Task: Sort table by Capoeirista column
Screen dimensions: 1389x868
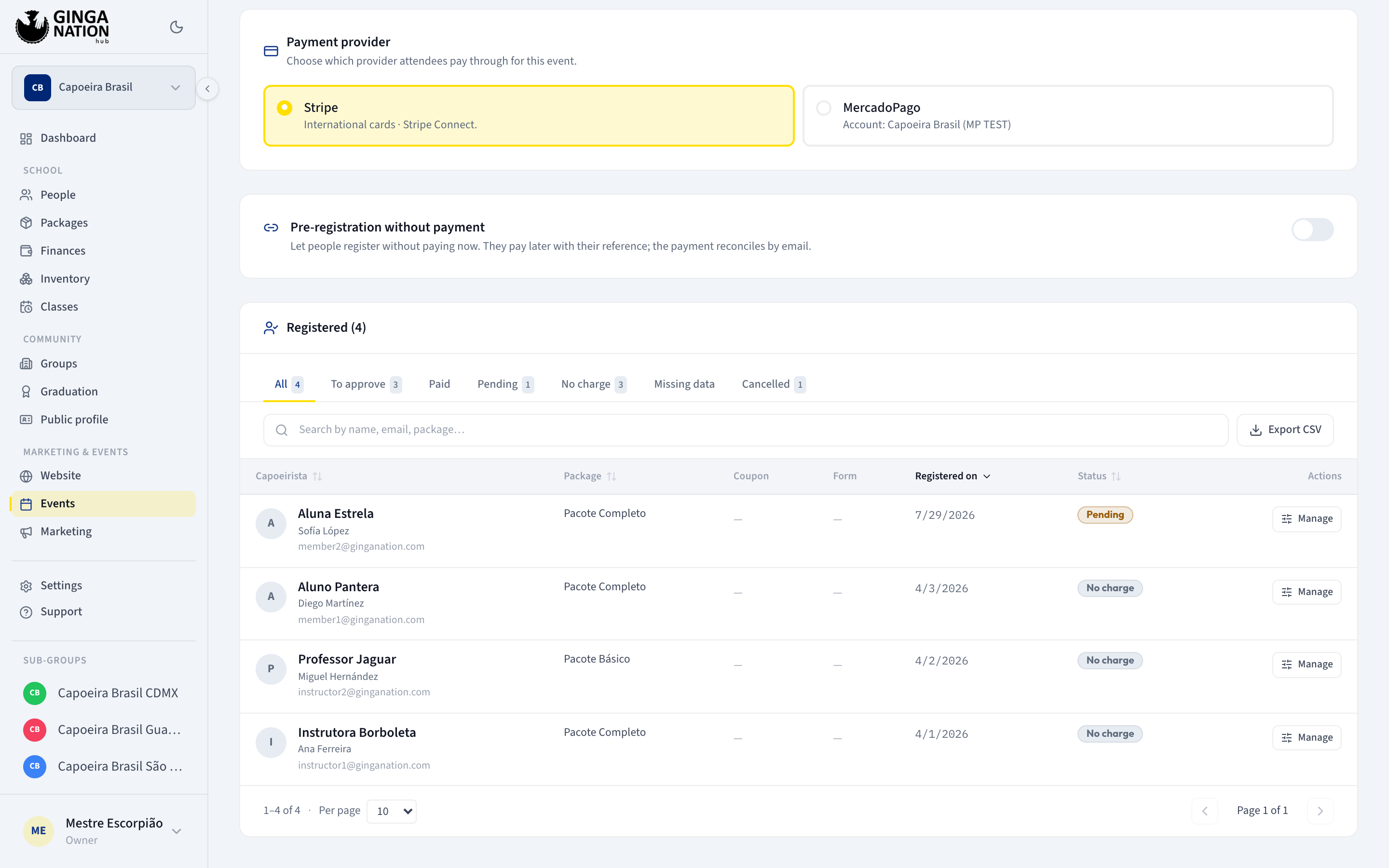Action: pos(289,476)
